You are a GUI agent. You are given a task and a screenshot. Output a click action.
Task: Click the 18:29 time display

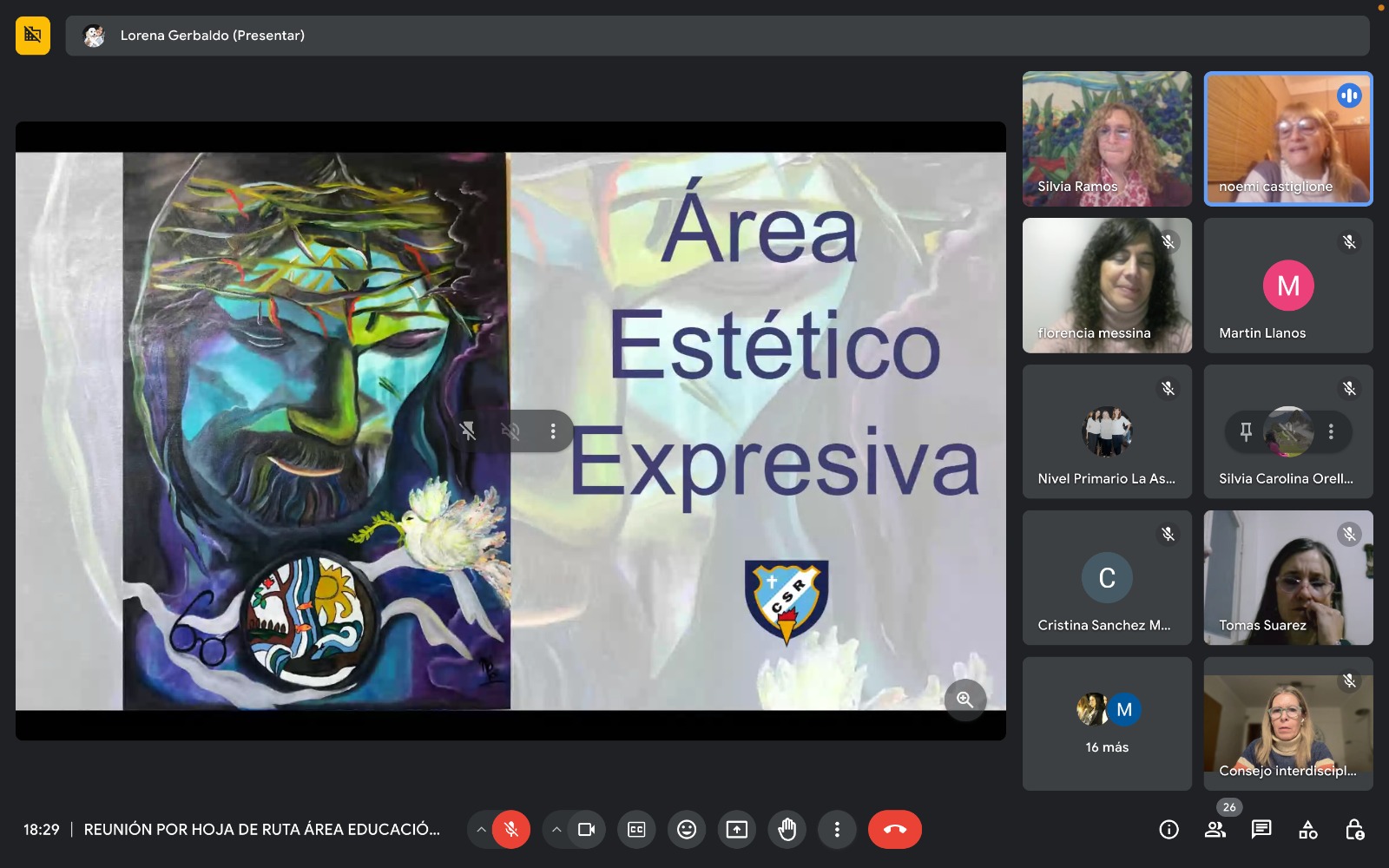click(x=42, y=830)
